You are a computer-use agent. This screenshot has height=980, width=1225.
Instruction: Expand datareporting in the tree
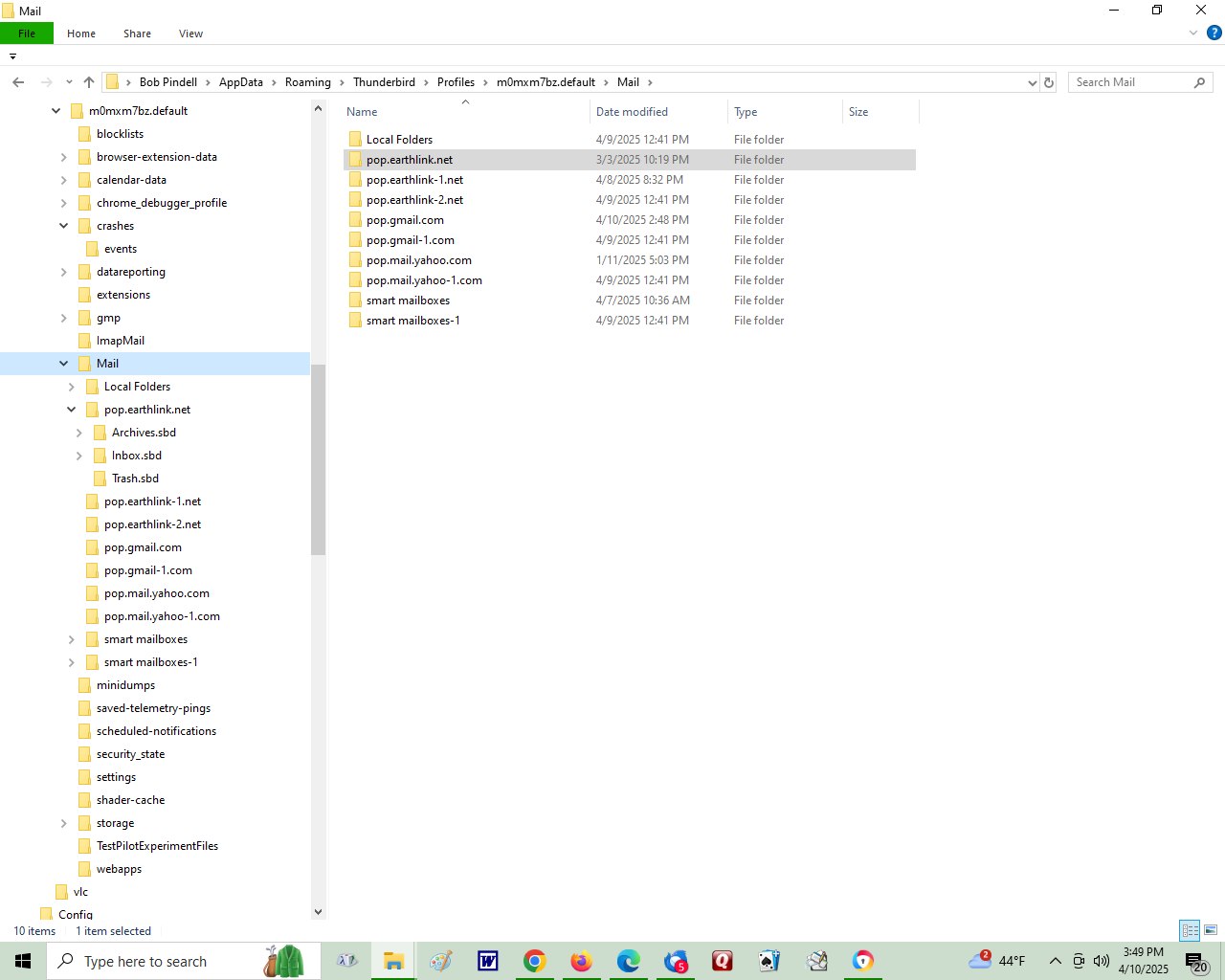[x=63, y=272]
